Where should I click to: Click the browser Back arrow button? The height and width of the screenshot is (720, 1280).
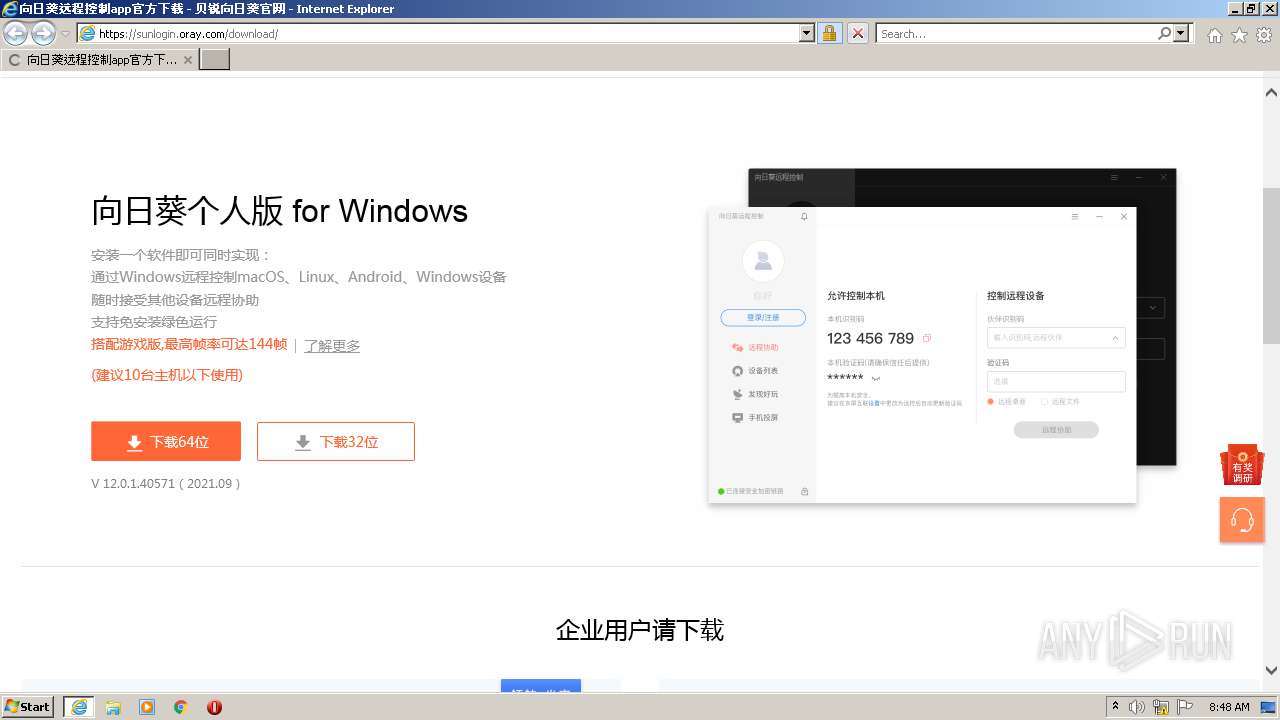click(x=16, y=34)
